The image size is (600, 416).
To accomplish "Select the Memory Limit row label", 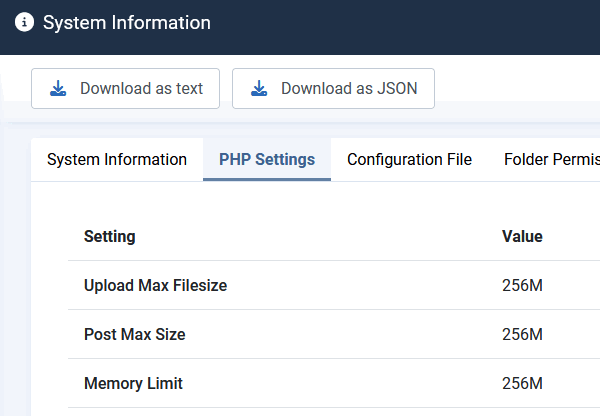I will click(x=133, y=384).
